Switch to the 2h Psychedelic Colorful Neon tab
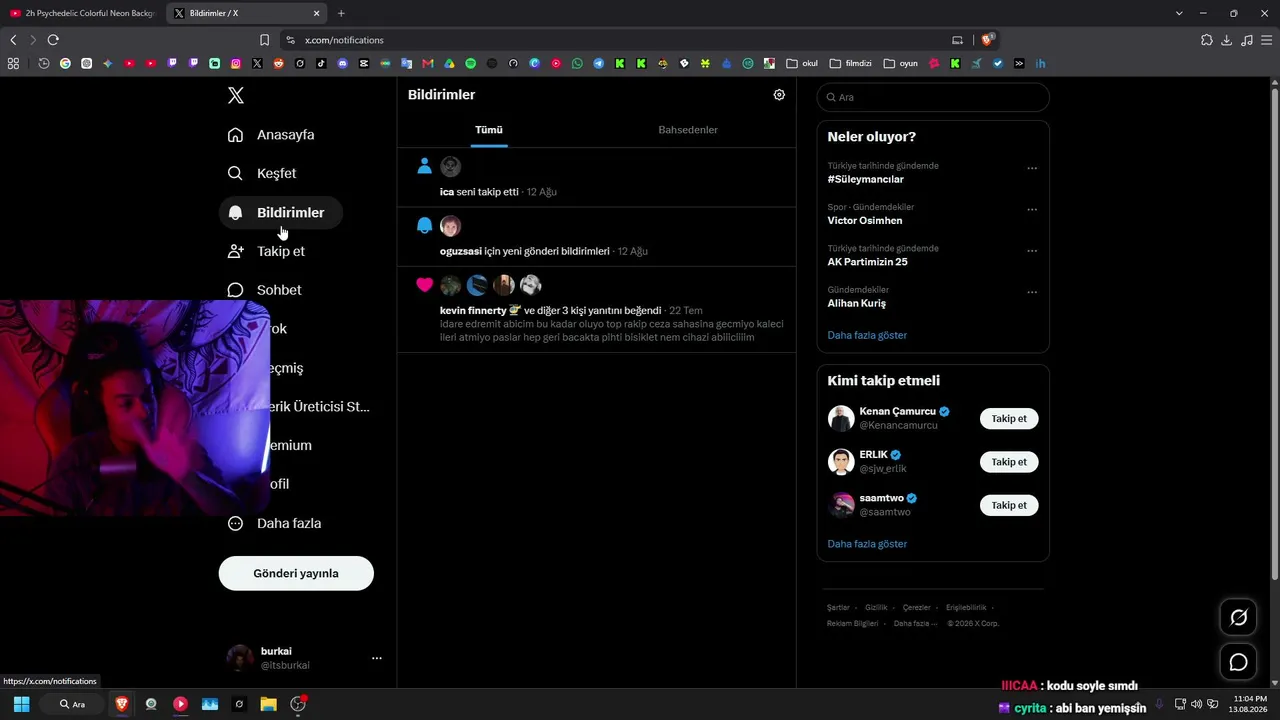This screenshot has width=1280, height=720. (82, 13)
